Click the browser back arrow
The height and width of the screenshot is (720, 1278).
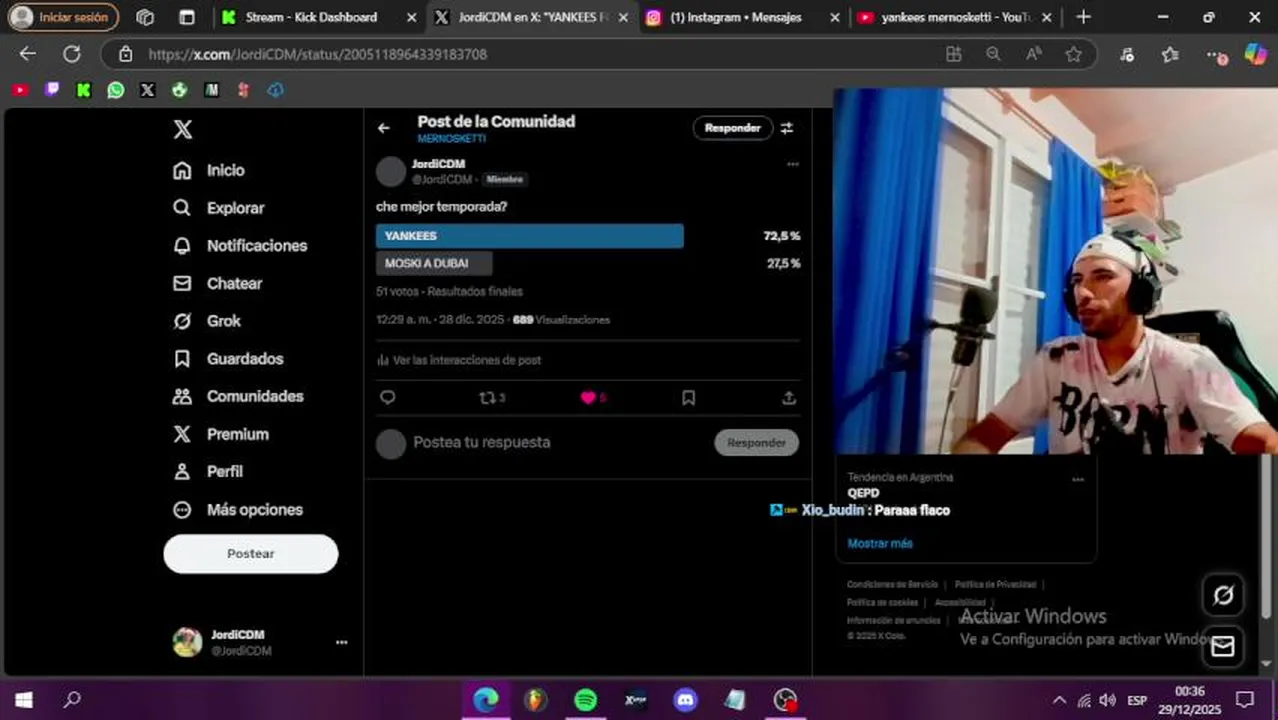28,54
